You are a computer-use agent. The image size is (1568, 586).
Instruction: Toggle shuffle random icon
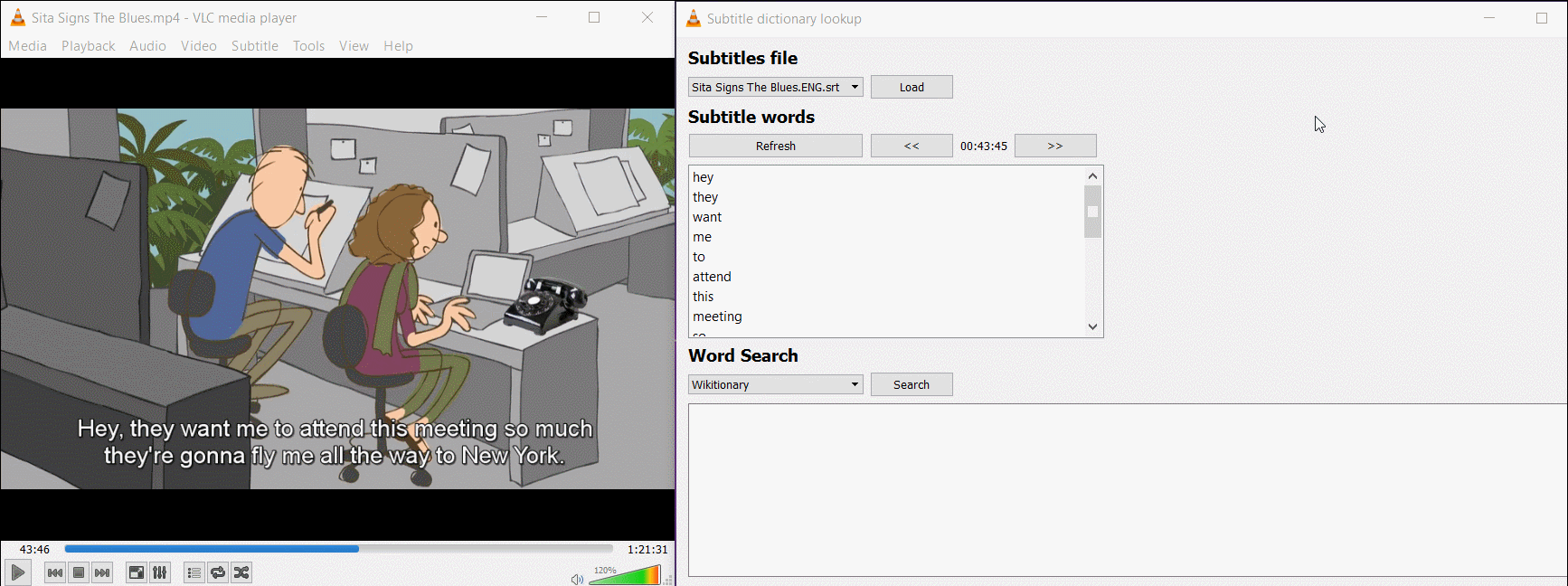(x=241, y=572)
